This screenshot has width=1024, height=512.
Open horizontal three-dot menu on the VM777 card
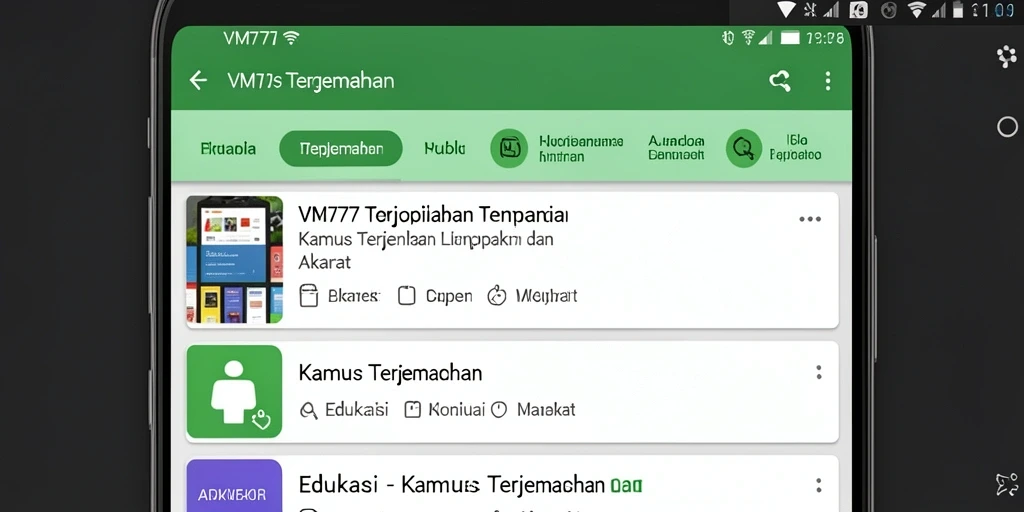[x=810, y=219]
